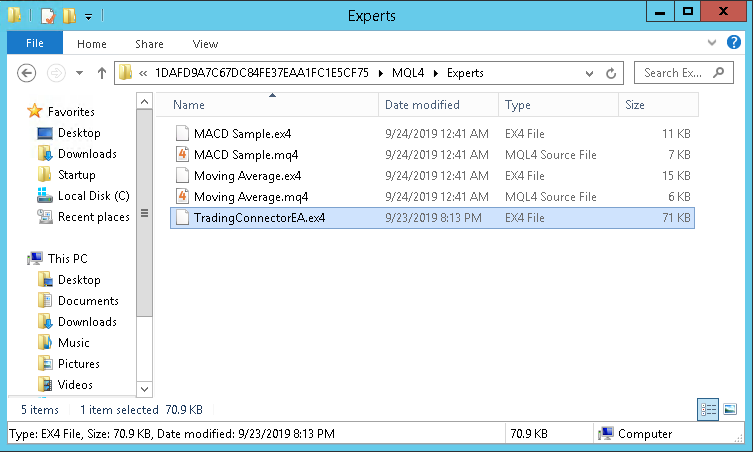Open the View ribbon tab
The height and width of the screenshot is (452, 753).
[x=205, y=44]
